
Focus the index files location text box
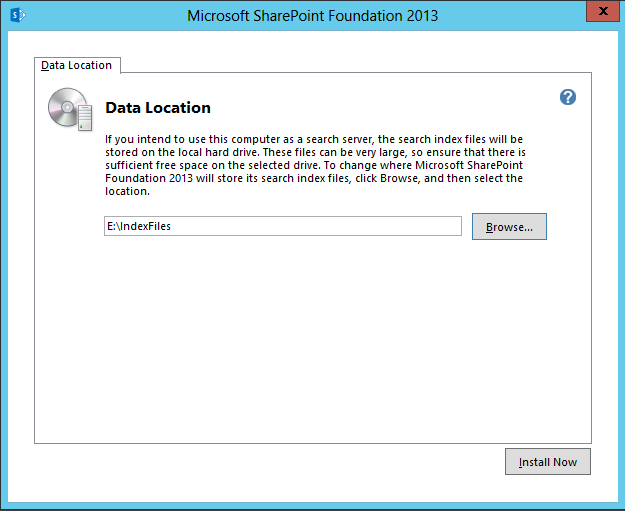(283, 226)
